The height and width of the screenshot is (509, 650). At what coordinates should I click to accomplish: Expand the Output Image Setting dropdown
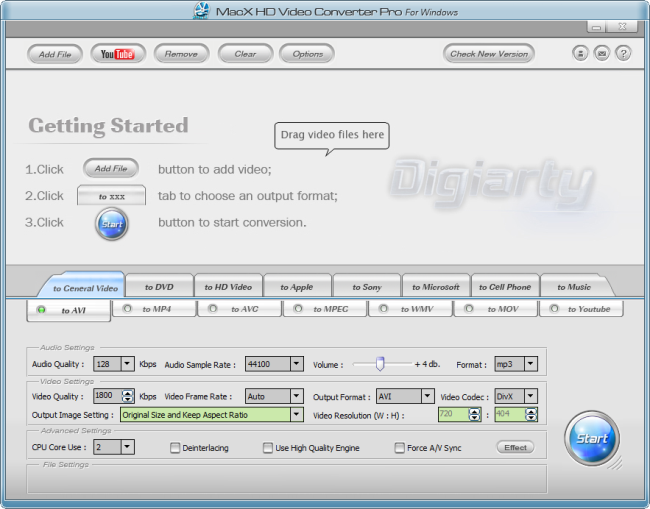[296, 414]
